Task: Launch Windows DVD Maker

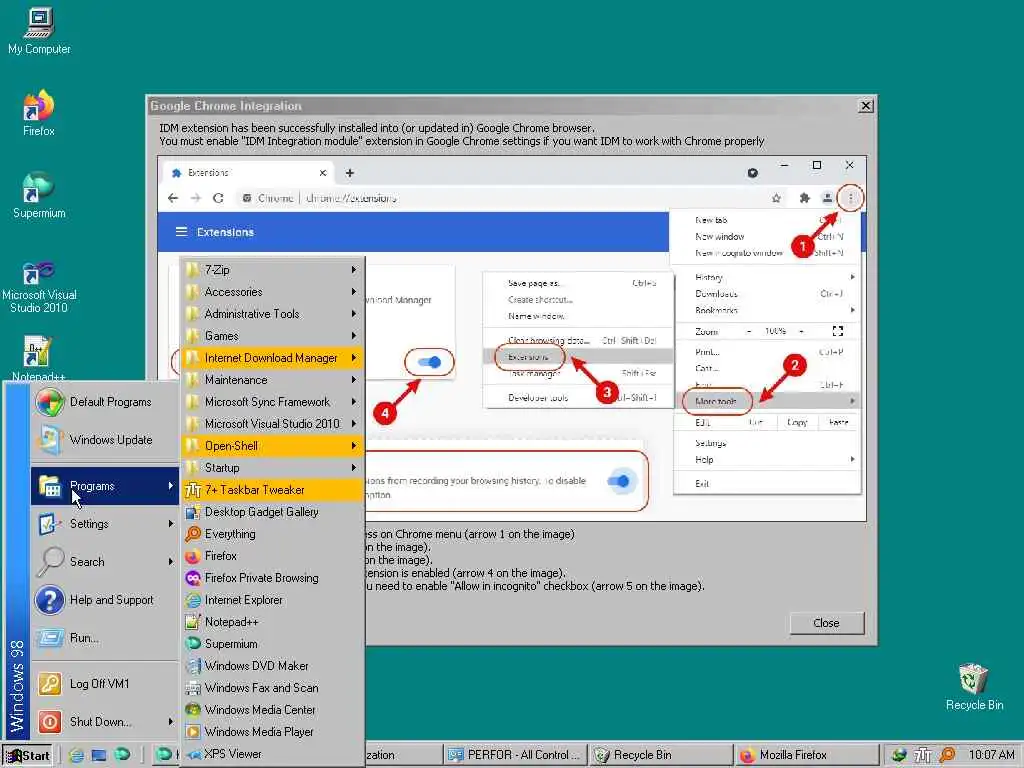Action: tap(272, 665)
